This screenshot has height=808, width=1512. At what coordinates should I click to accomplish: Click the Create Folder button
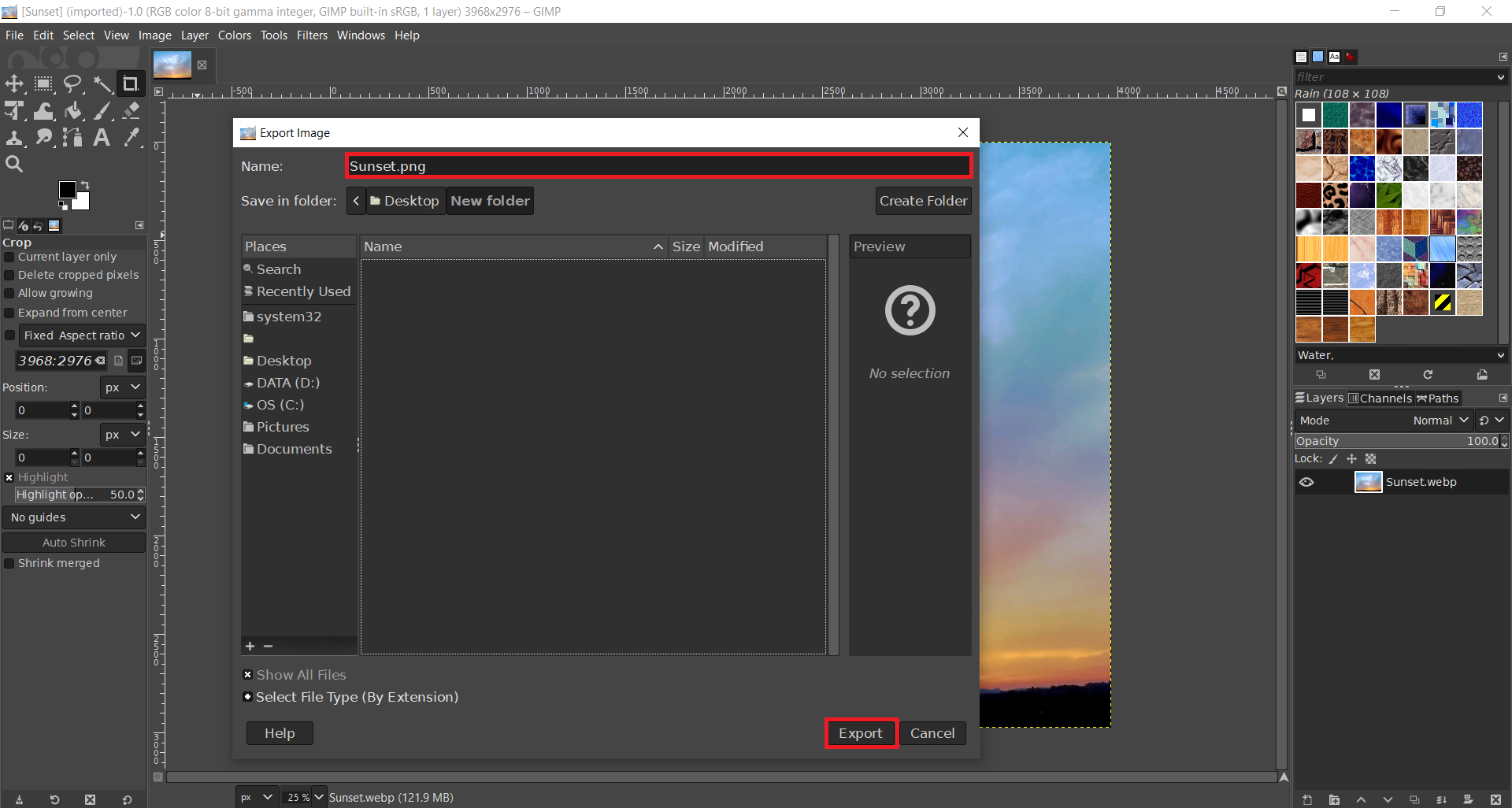(923, 201)
